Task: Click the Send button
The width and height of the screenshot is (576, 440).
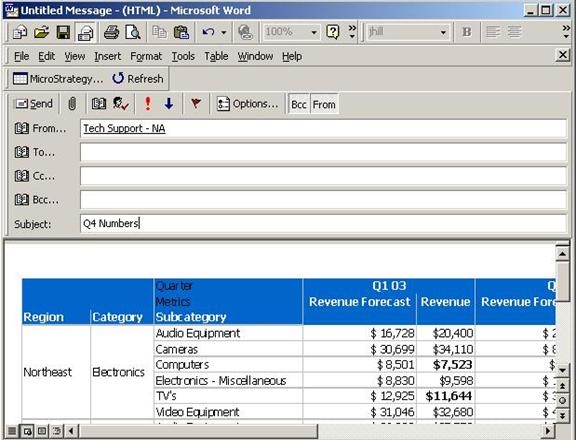Action: (x=34, y=104)
